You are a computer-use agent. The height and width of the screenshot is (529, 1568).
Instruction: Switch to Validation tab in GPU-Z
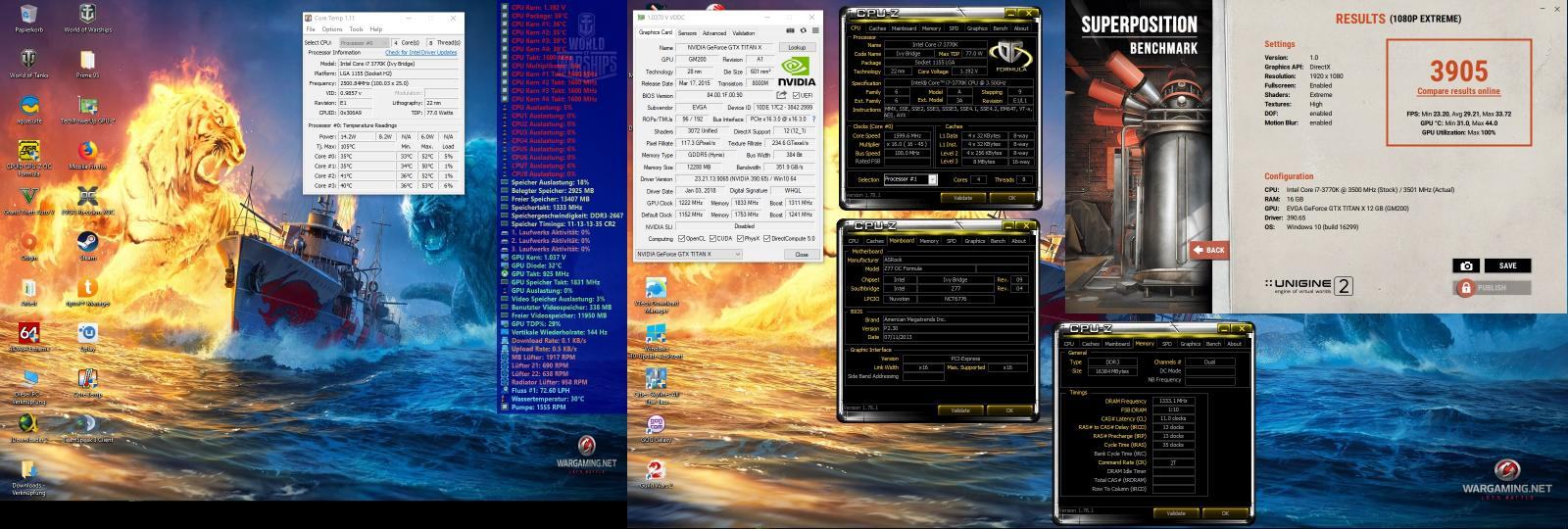(x=744, y=32)
